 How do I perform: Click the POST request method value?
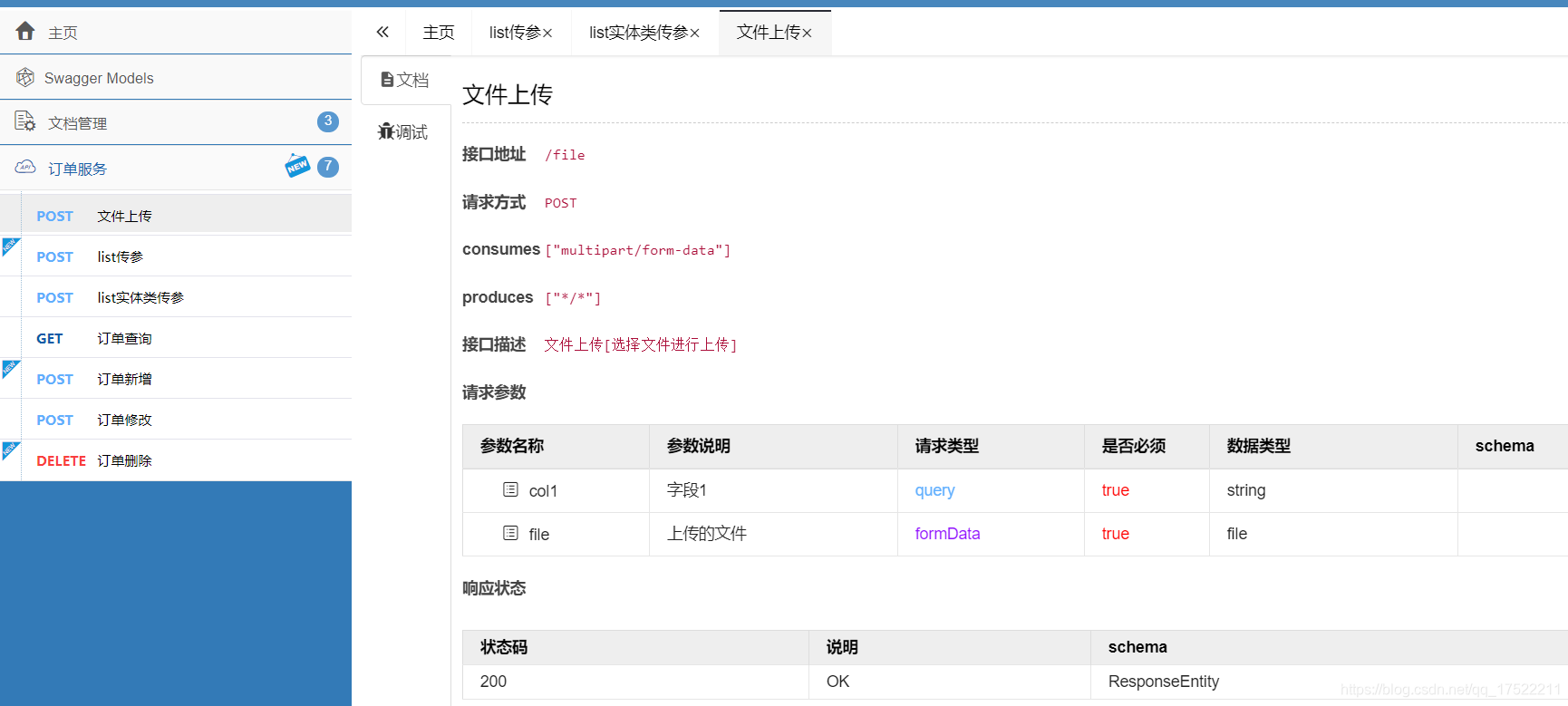(x=560, y=203)
